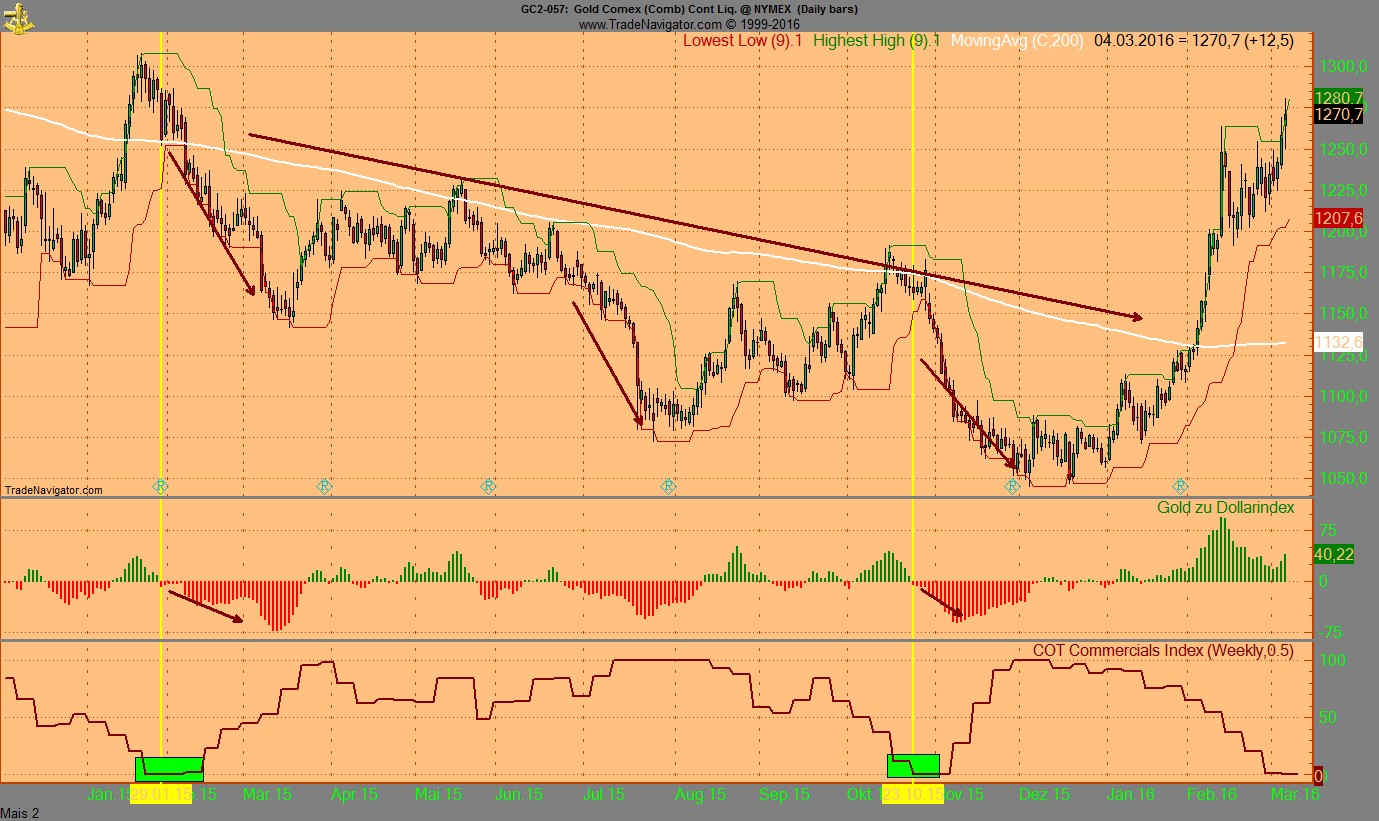Click the red 1207,6 Lowest Low price tag

(1339, 218)
